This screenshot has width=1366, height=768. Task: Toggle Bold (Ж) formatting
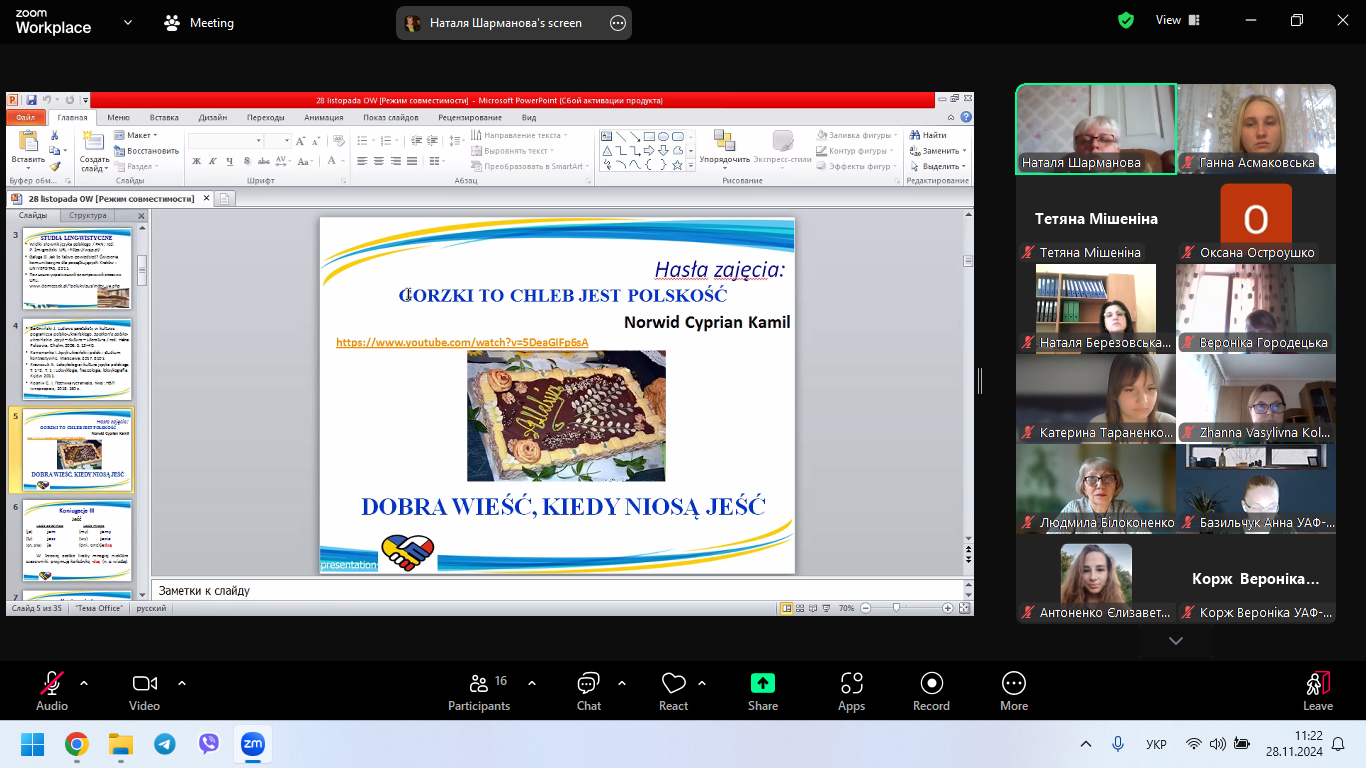[x=197, y=161]
